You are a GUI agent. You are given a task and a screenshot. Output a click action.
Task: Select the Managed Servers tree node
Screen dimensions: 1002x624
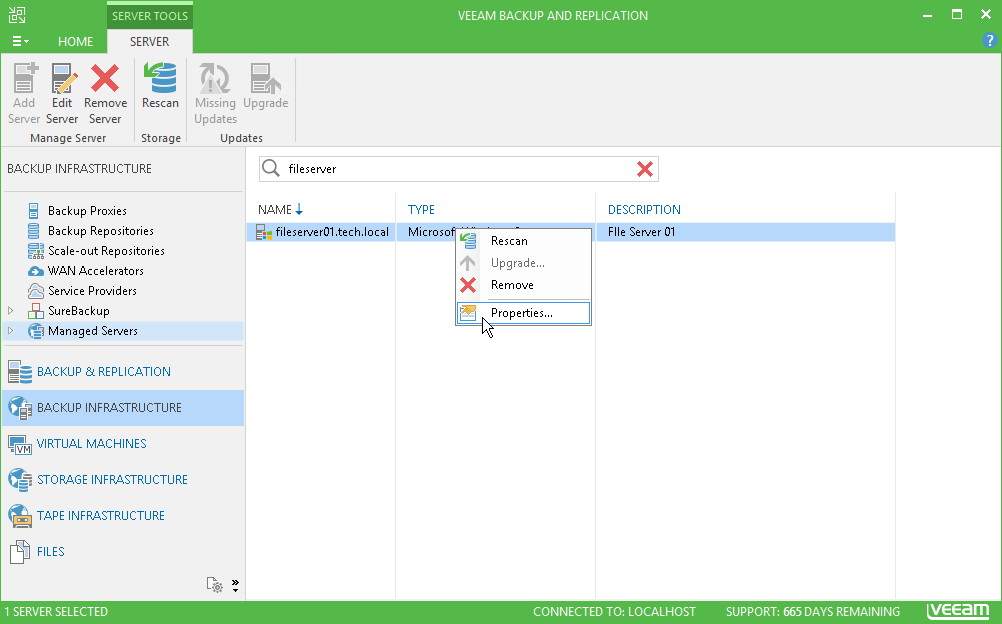93,331
